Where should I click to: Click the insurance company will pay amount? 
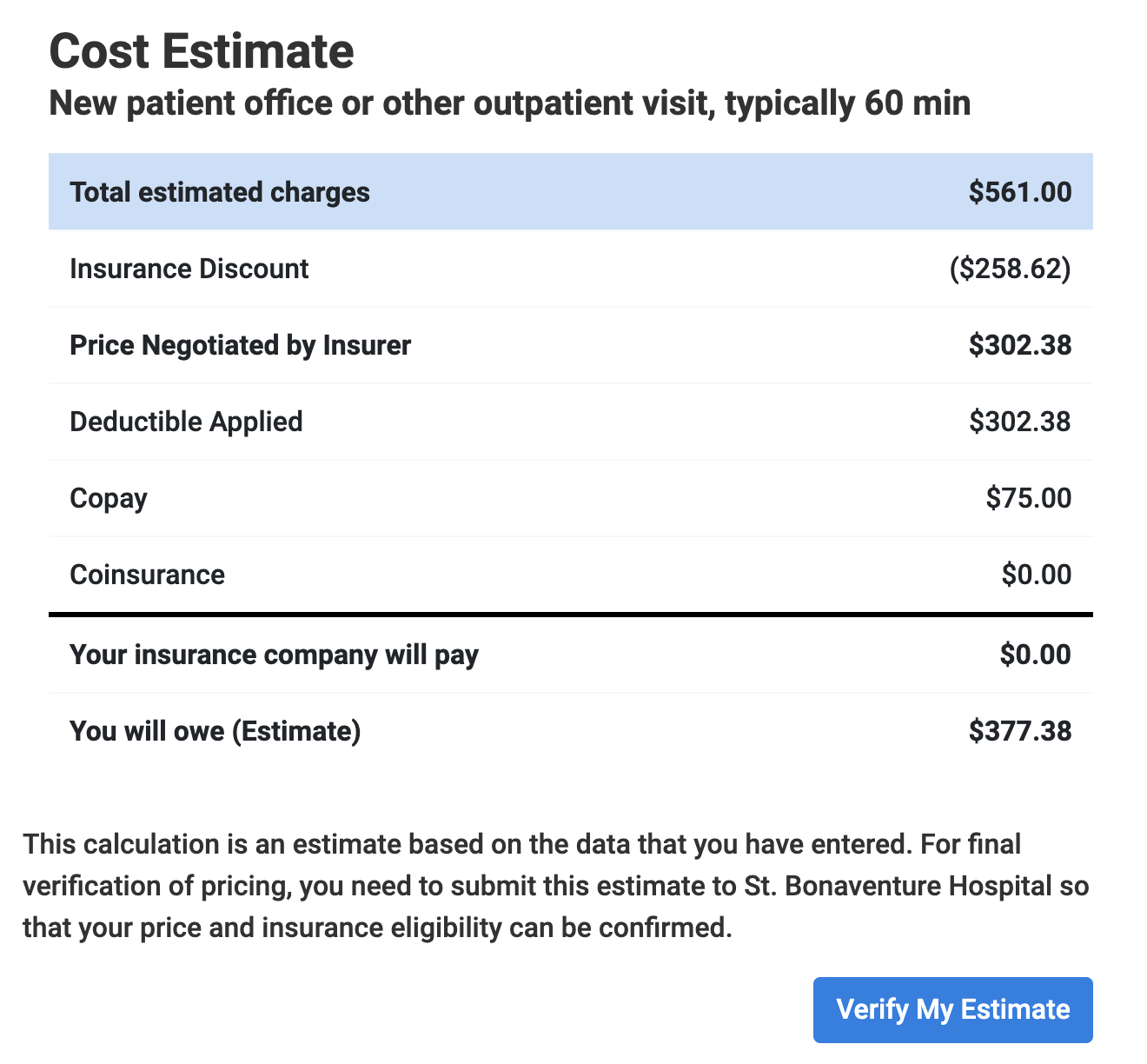click(x=1035, y=655)
